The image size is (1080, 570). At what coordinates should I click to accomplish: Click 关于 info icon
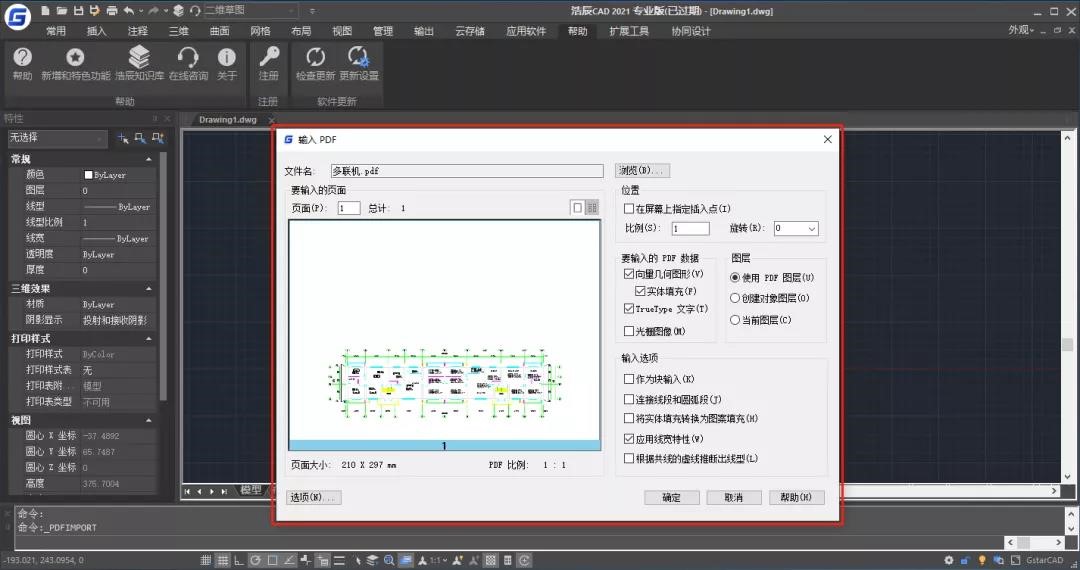[227, 57]
